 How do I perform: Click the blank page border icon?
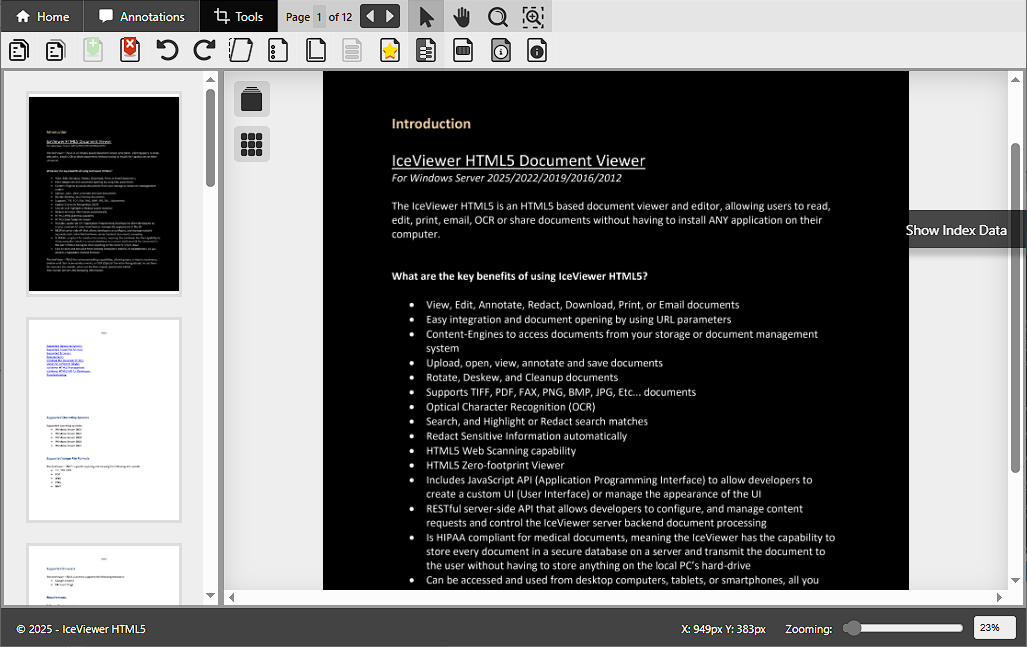316,50
